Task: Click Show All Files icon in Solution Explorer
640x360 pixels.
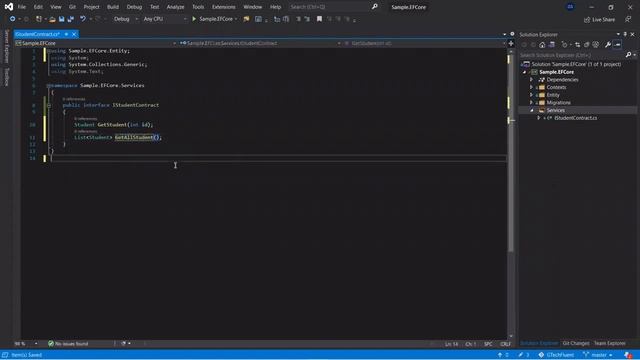Action: click(596, 44)
